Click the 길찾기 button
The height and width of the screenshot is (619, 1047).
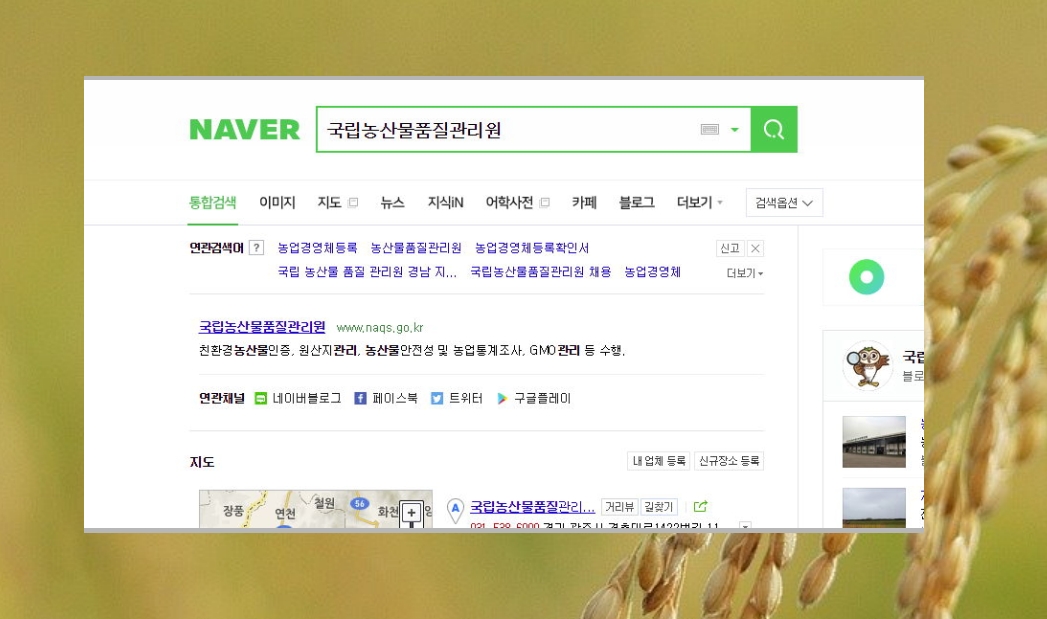(x=658, y=507)
